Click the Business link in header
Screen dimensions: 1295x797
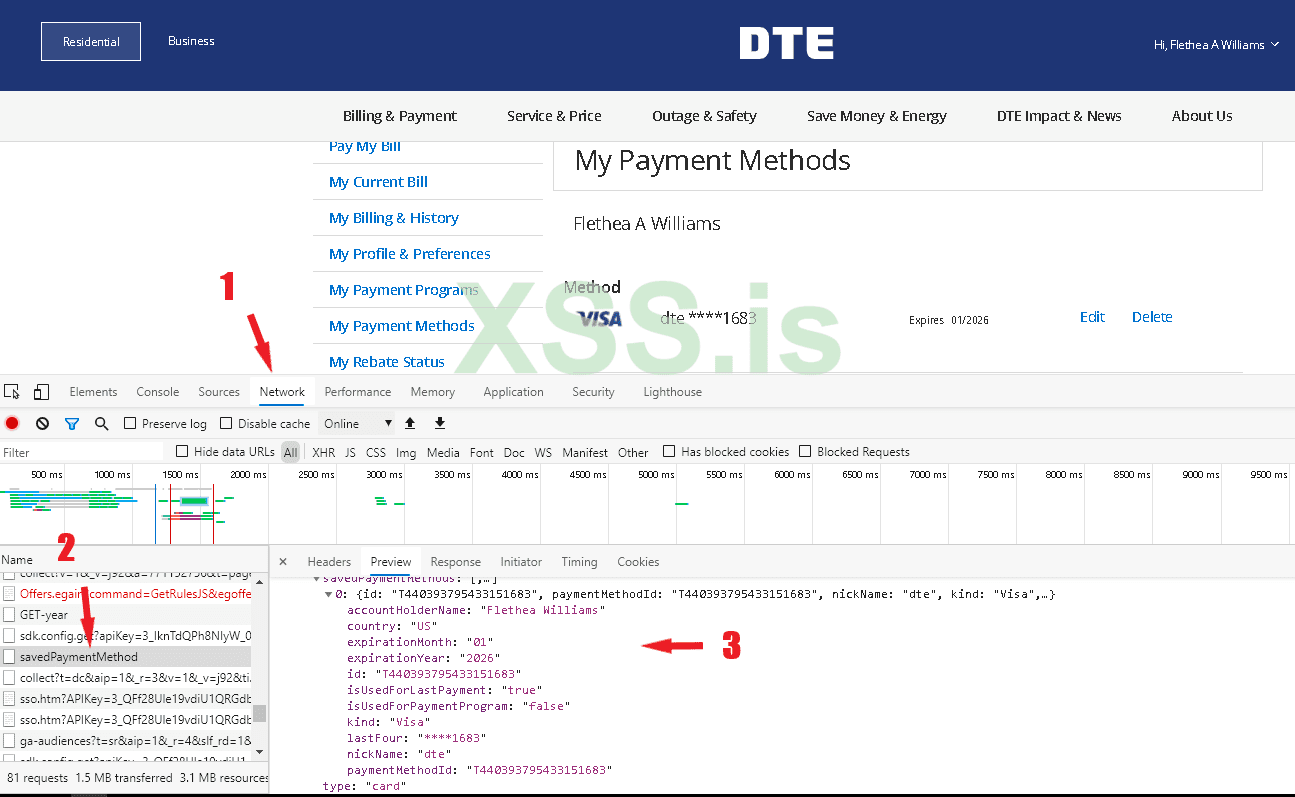[x=191, y=41]
